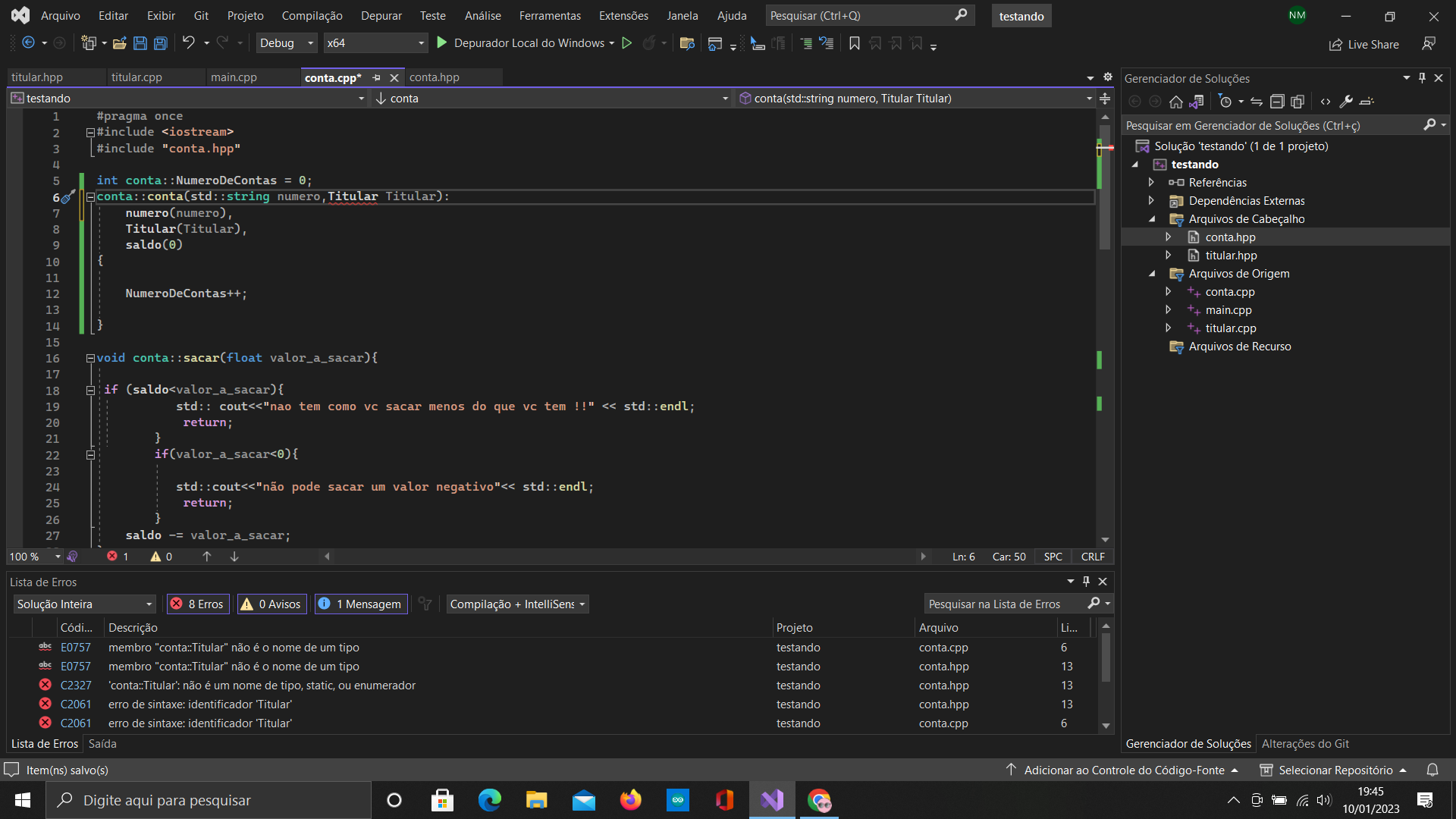
Task: Click Adicionar ao Controle do Código-Fonte
Action: click(1123, 770)
